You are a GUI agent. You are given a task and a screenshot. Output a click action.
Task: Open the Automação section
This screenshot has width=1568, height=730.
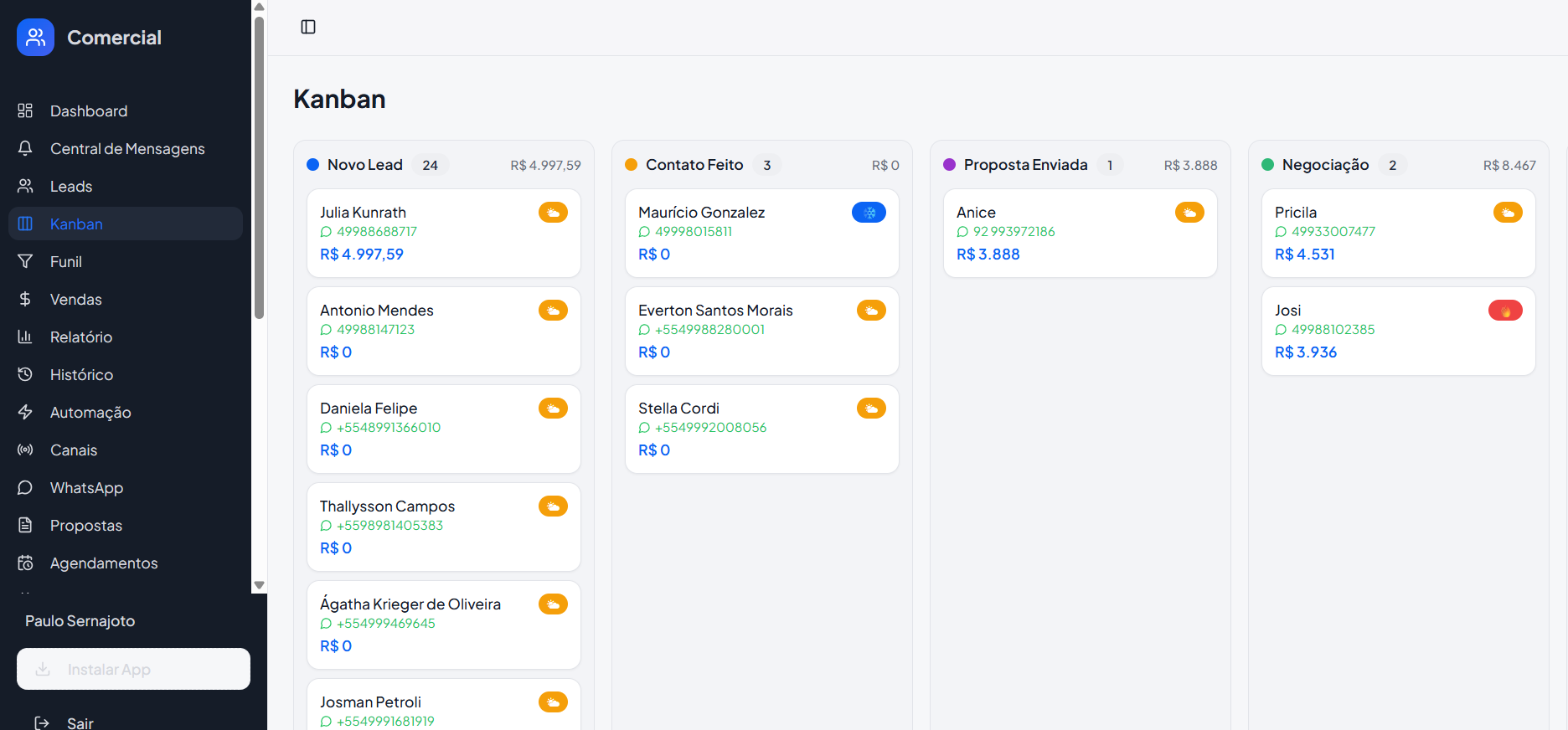[x=126, y=412]
